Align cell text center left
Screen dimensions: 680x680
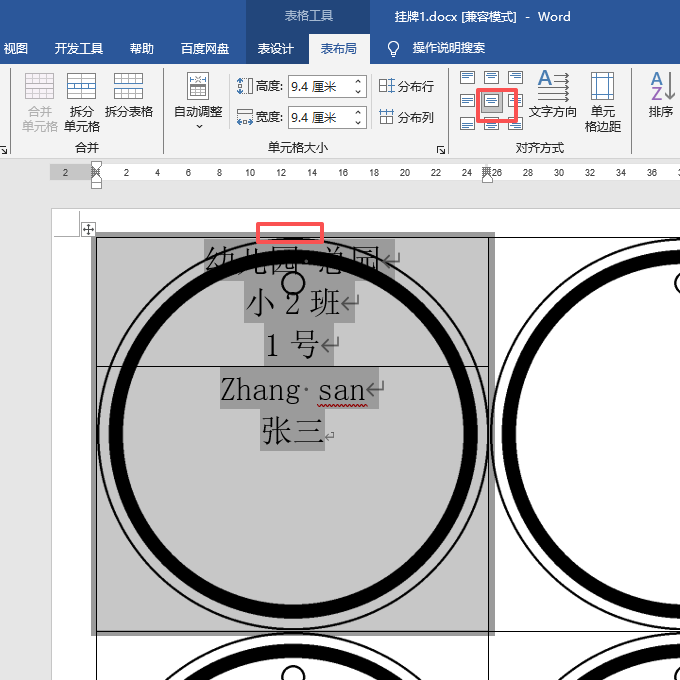click(x=468, y=101)
